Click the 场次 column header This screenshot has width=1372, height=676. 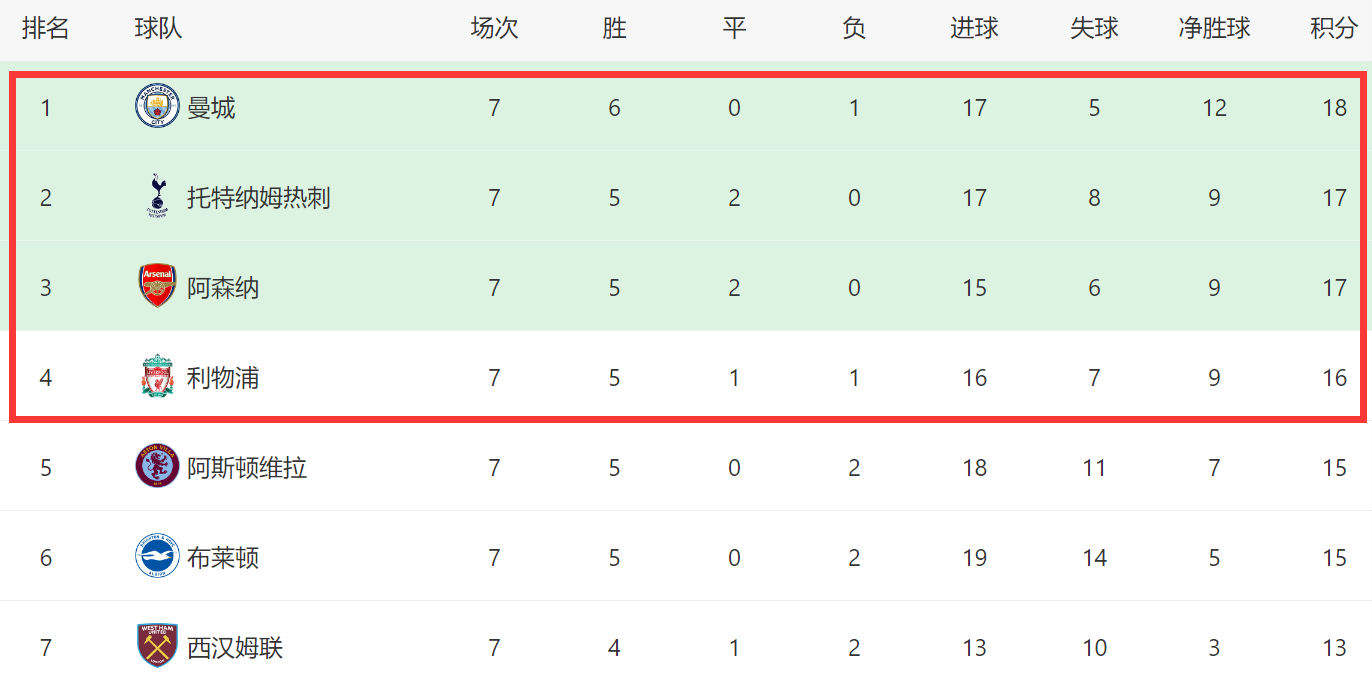(494, 28)
